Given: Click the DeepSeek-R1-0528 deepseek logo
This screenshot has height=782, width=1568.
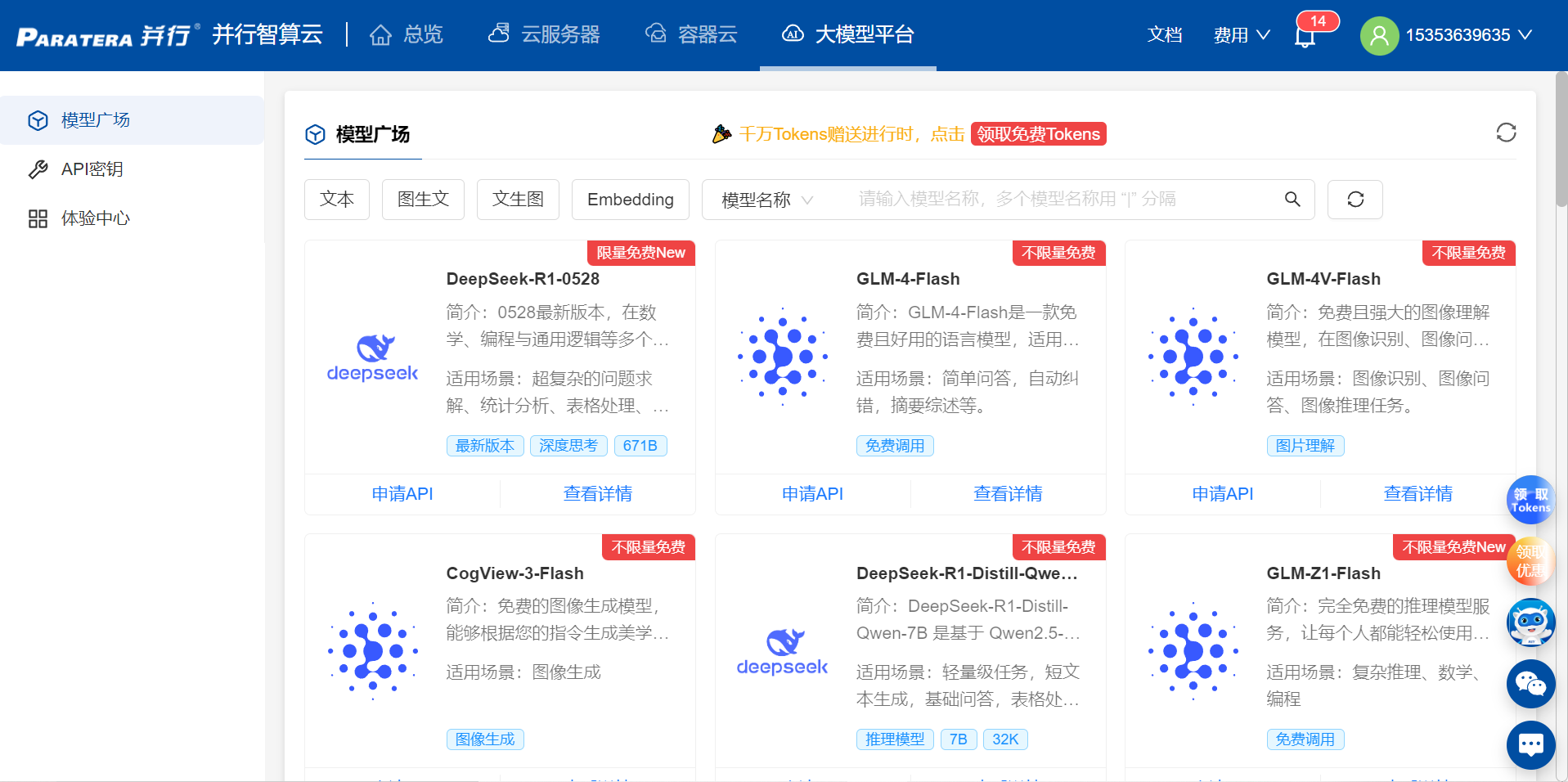Looking at the screenshot, I should (372, 357).
